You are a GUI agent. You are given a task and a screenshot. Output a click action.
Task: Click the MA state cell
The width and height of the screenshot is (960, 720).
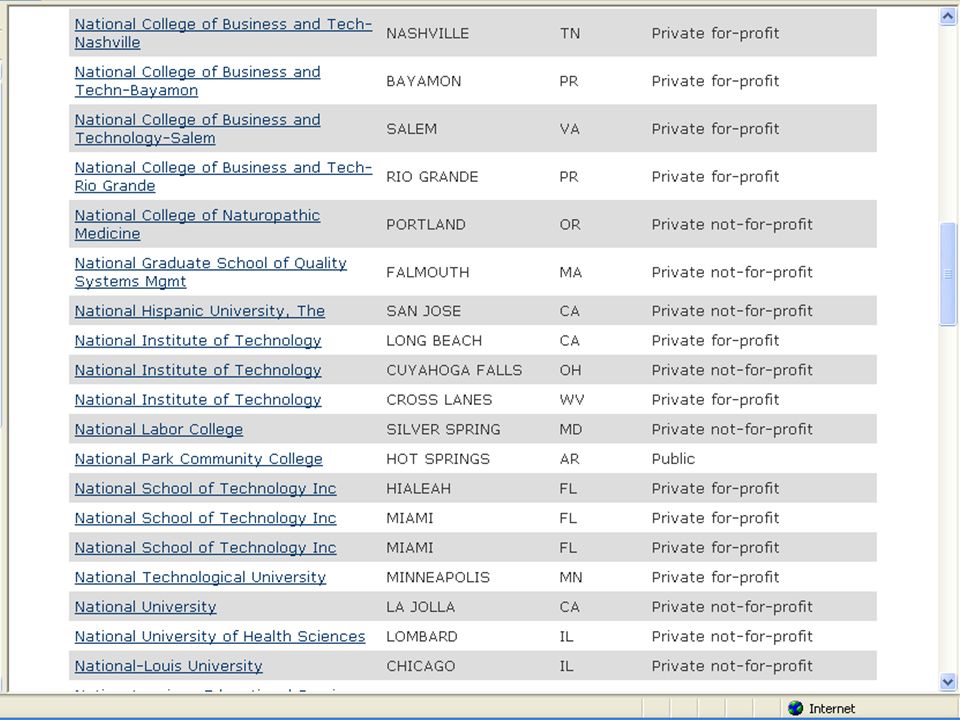pos(570,272)
